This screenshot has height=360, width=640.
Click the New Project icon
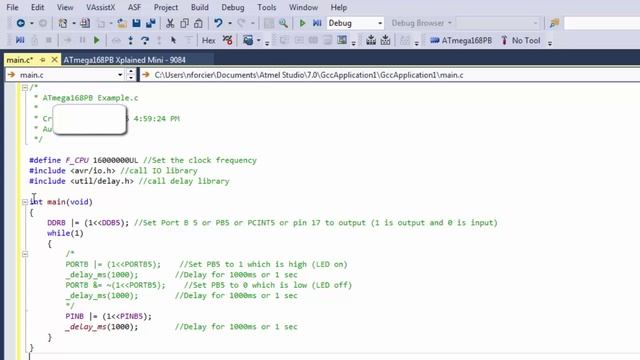coord(63,23)
